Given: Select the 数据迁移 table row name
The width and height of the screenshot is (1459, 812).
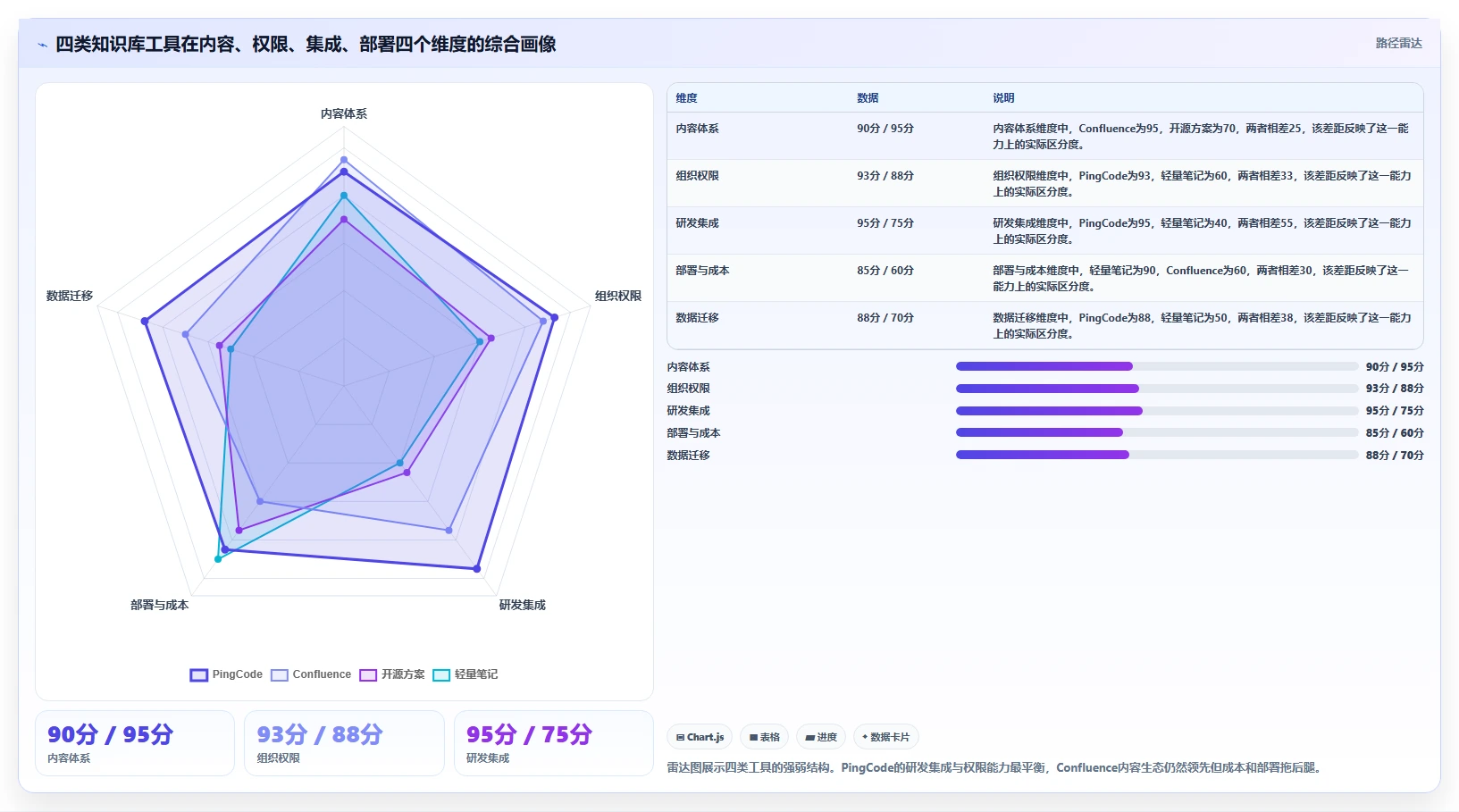Looking at the screenshot, I should pyautogui.click(x=697, y=318).
